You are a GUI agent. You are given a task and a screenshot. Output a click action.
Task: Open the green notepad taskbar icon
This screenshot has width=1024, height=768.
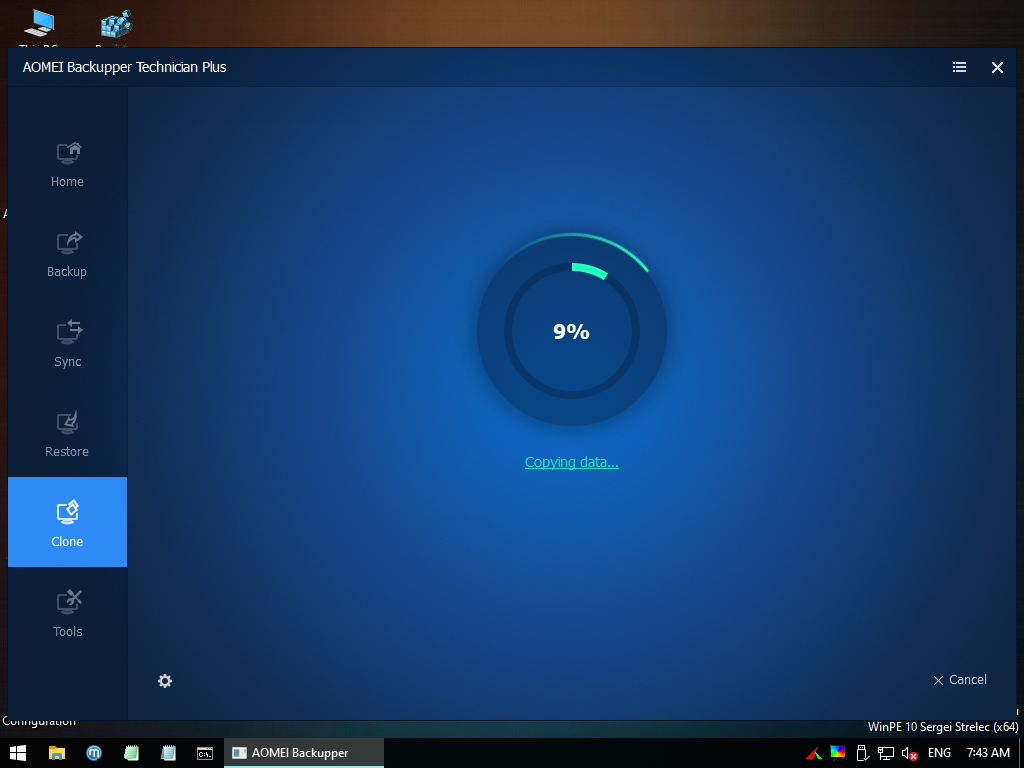131,753
